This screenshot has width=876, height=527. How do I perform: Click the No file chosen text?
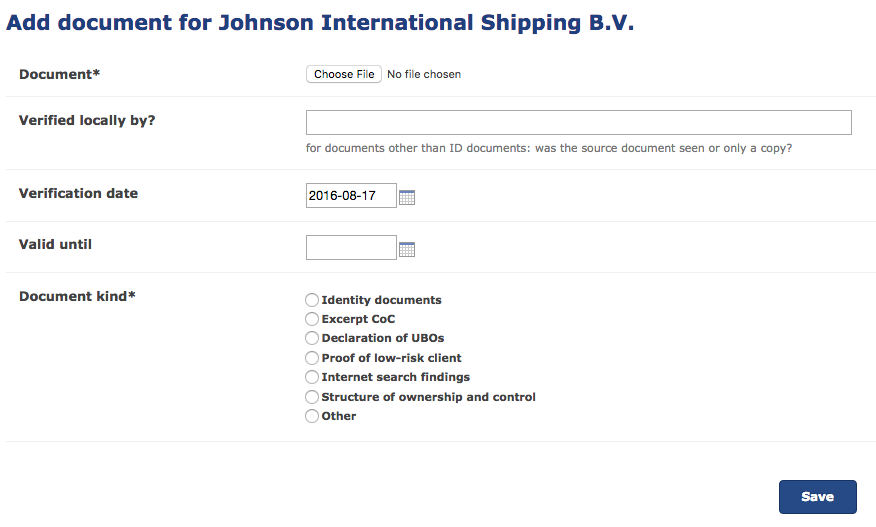coord(424,74)
